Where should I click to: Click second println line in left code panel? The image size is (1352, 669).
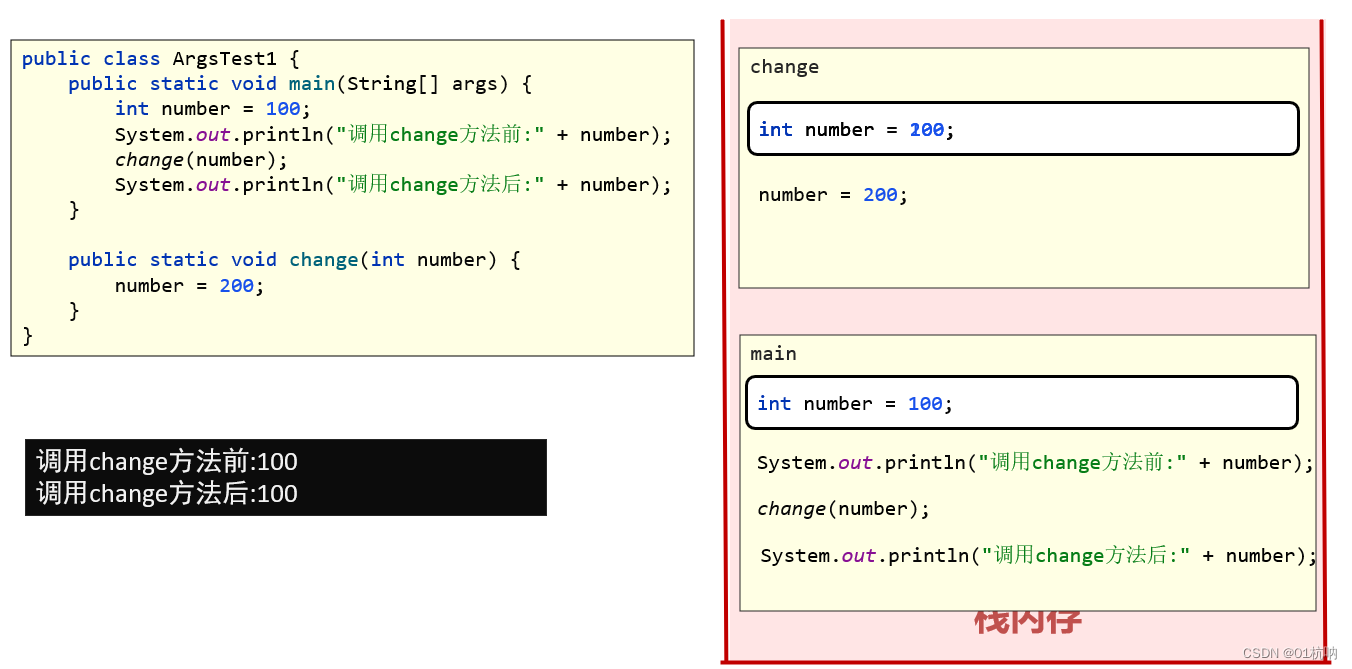pos(394,184)
